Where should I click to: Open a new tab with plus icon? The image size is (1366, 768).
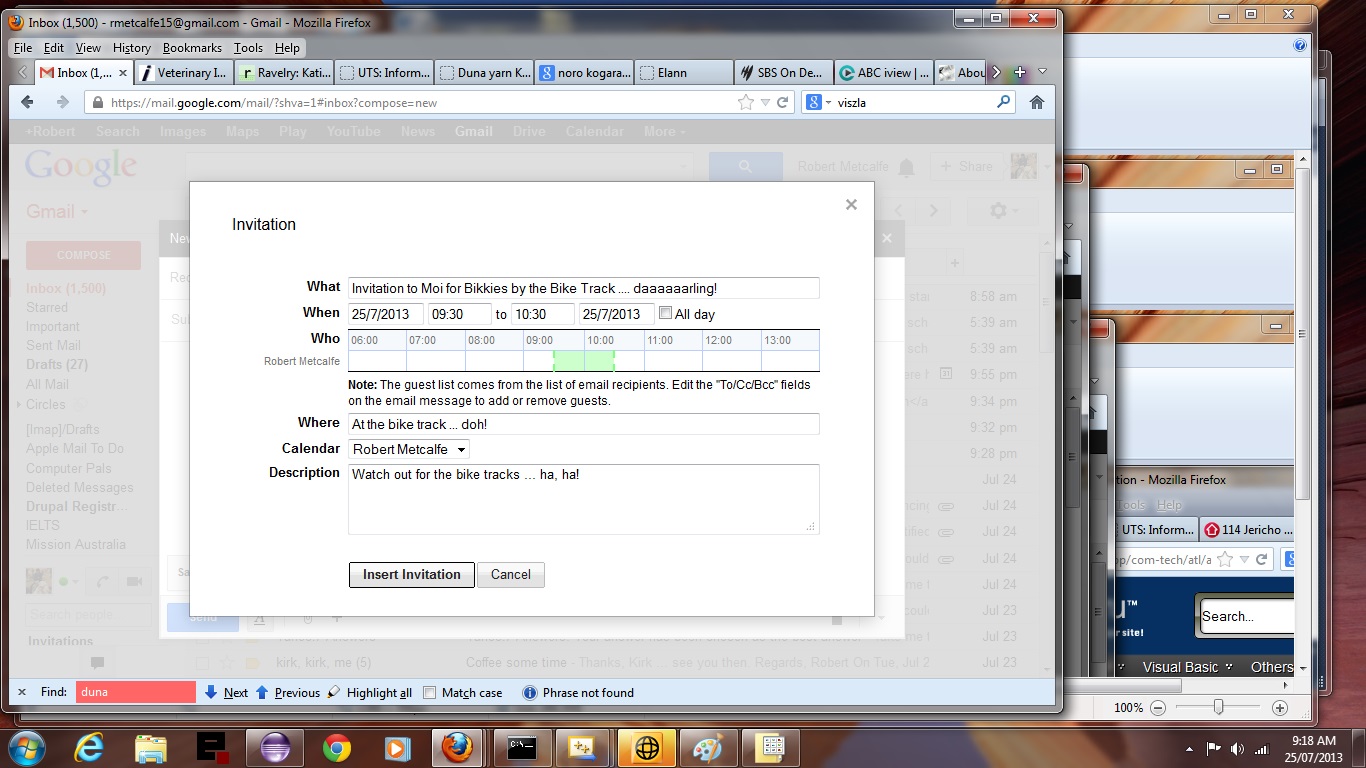click(1020, 72)
